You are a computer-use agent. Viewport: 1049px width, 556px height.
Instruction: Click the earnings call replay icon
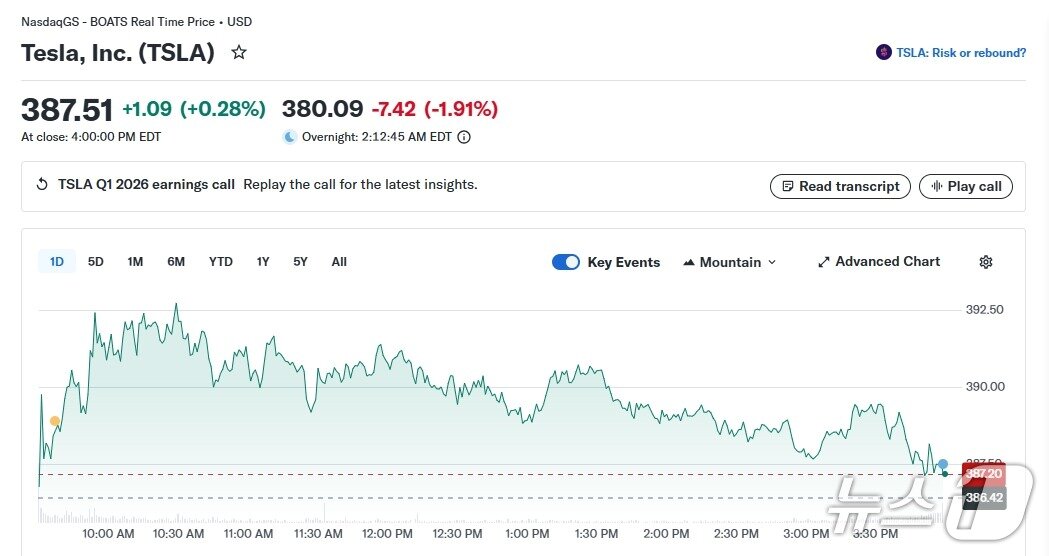[x=42, y=185]
